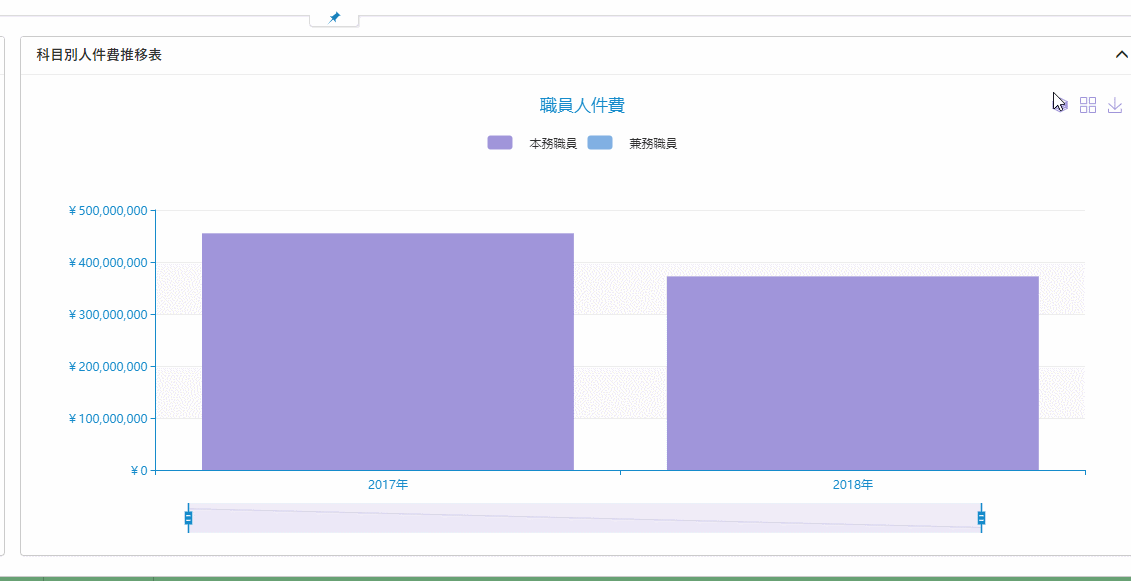Hide 本務職員 series by clicking its legend swatch
The image size is (1131, 581).
point(499,141)
